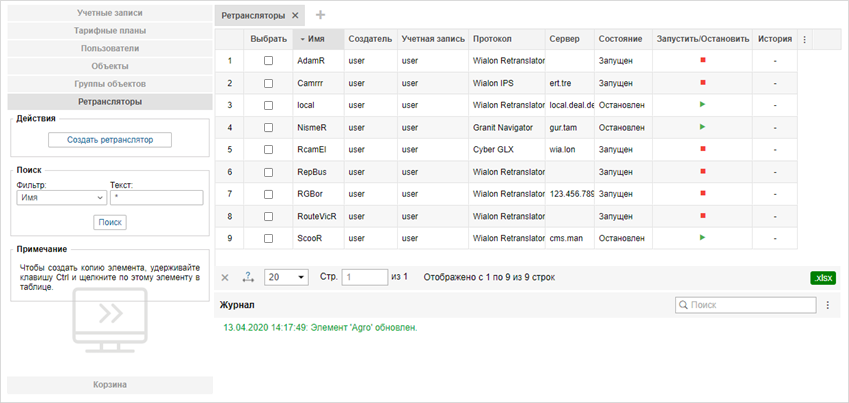The width and height of the screenshot is (849, 403).
Task: Click the Журнал search field
Action: pos(746,305)
